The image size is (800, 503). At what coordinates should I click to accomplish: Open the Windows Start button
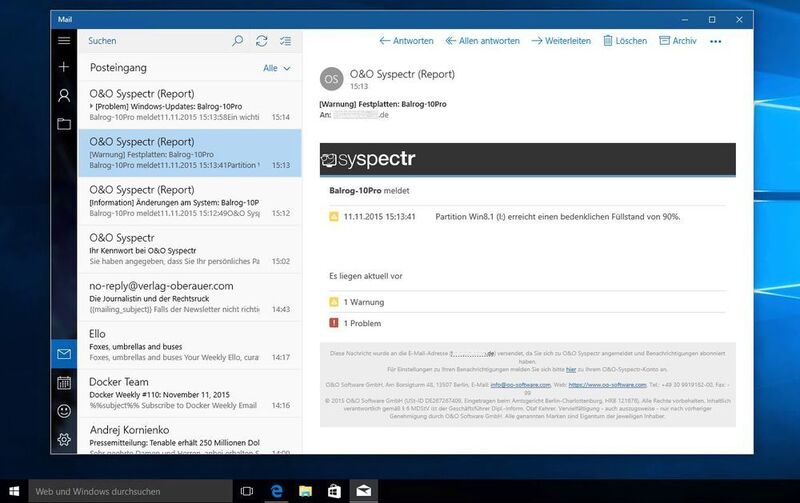coord(14,491)
